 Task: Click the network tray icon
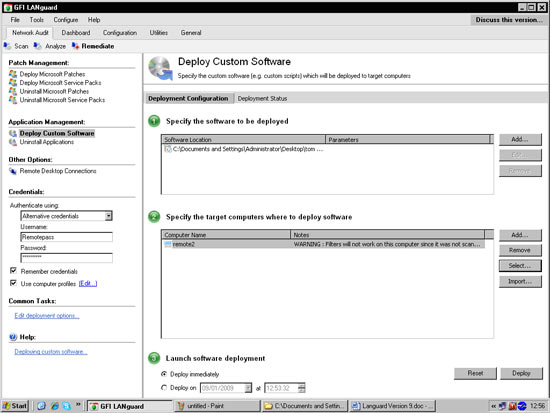502,406
